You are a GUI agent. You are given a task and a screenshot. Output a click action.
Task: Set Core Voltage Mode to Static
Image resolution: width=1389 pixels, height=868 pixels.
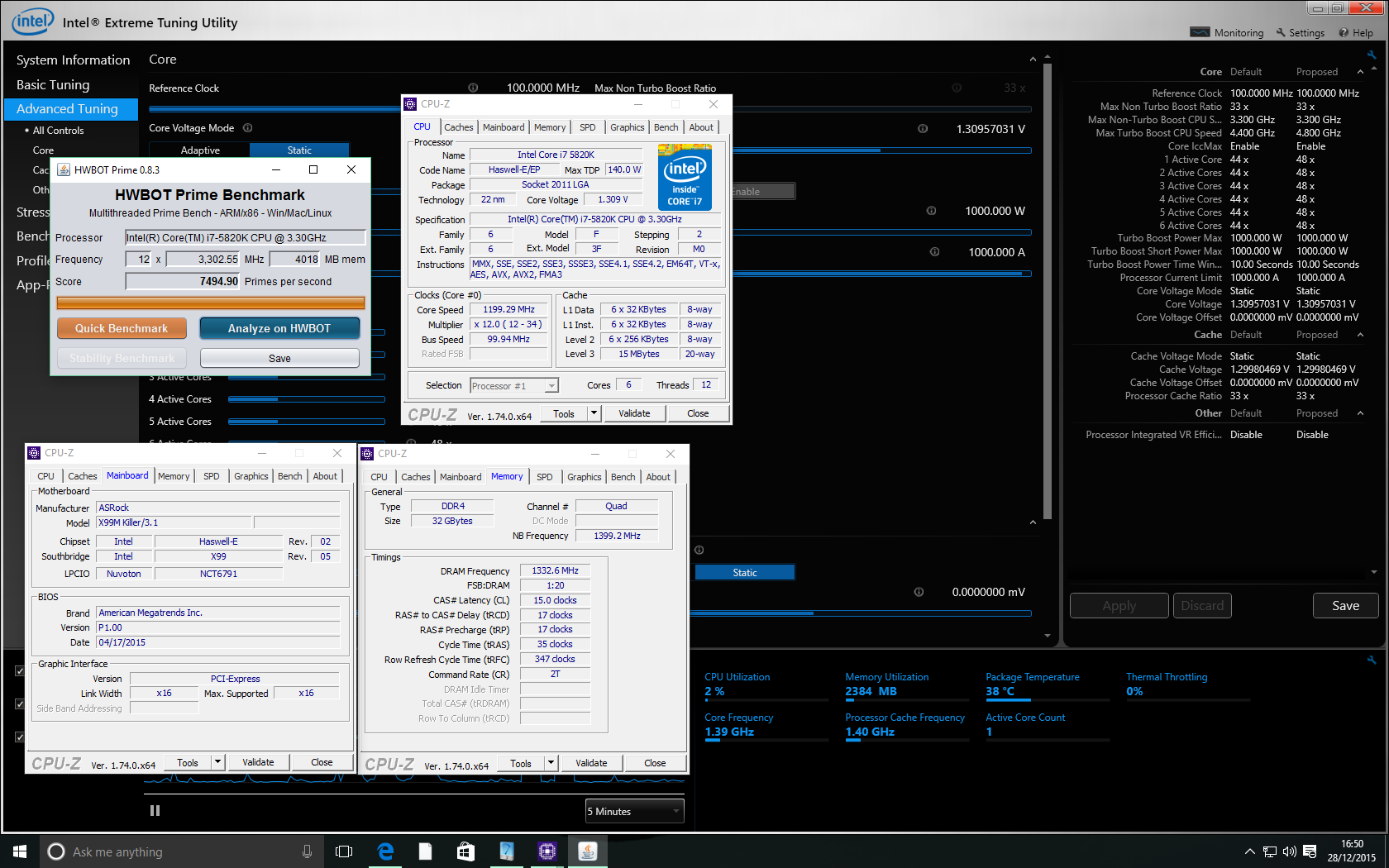coord(299,150)
